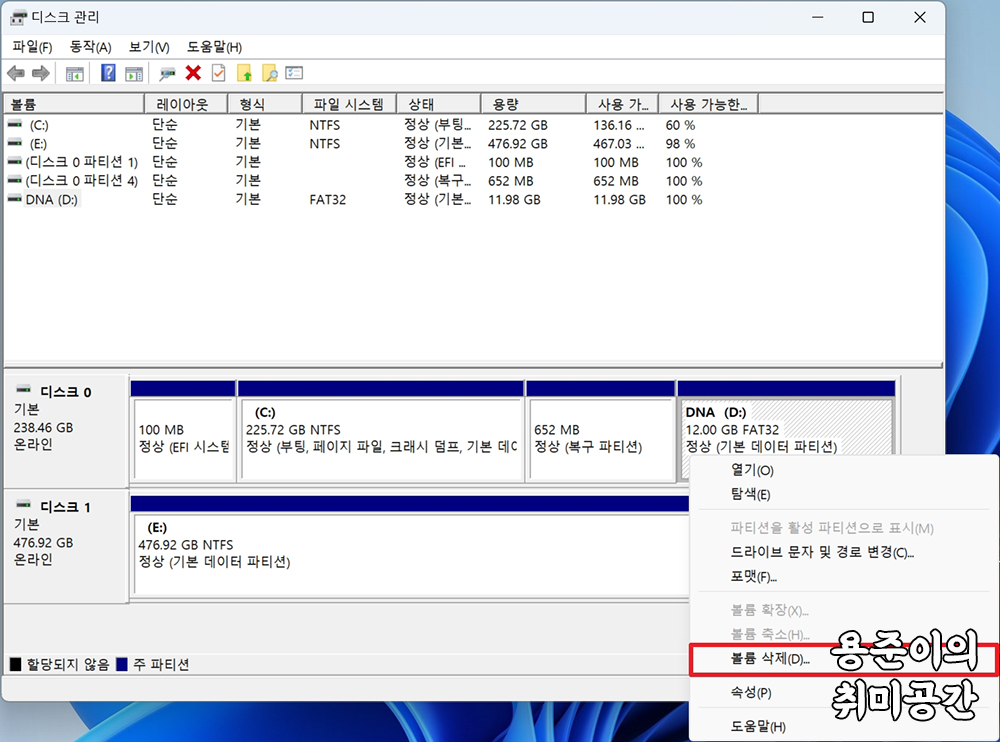This screenshot has width=1000, height=742.
Task: Sort by the 레이아웃 column header
Action: pos(186,103)
